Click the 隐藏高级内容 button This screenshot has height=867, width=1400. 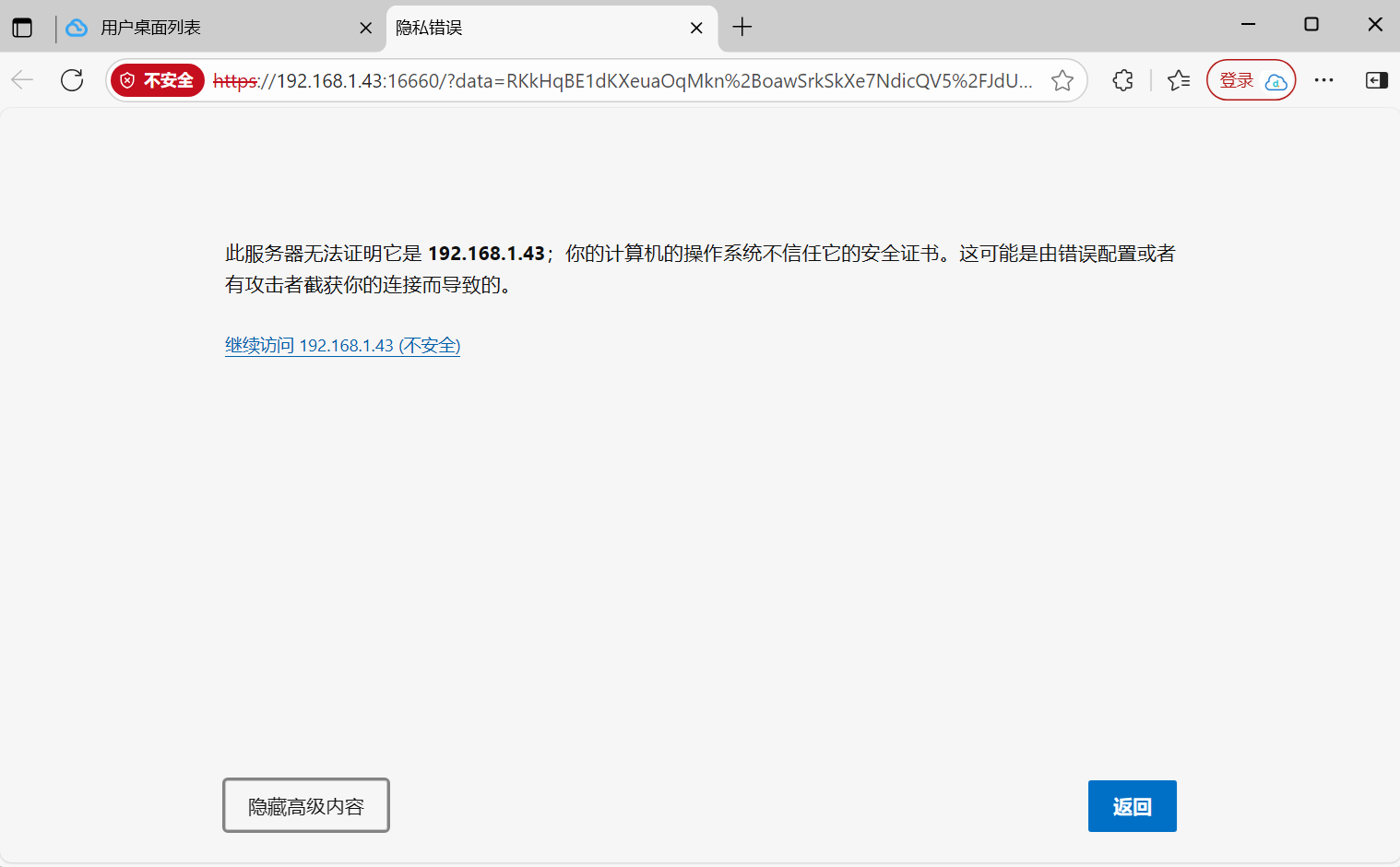(305, 805)
